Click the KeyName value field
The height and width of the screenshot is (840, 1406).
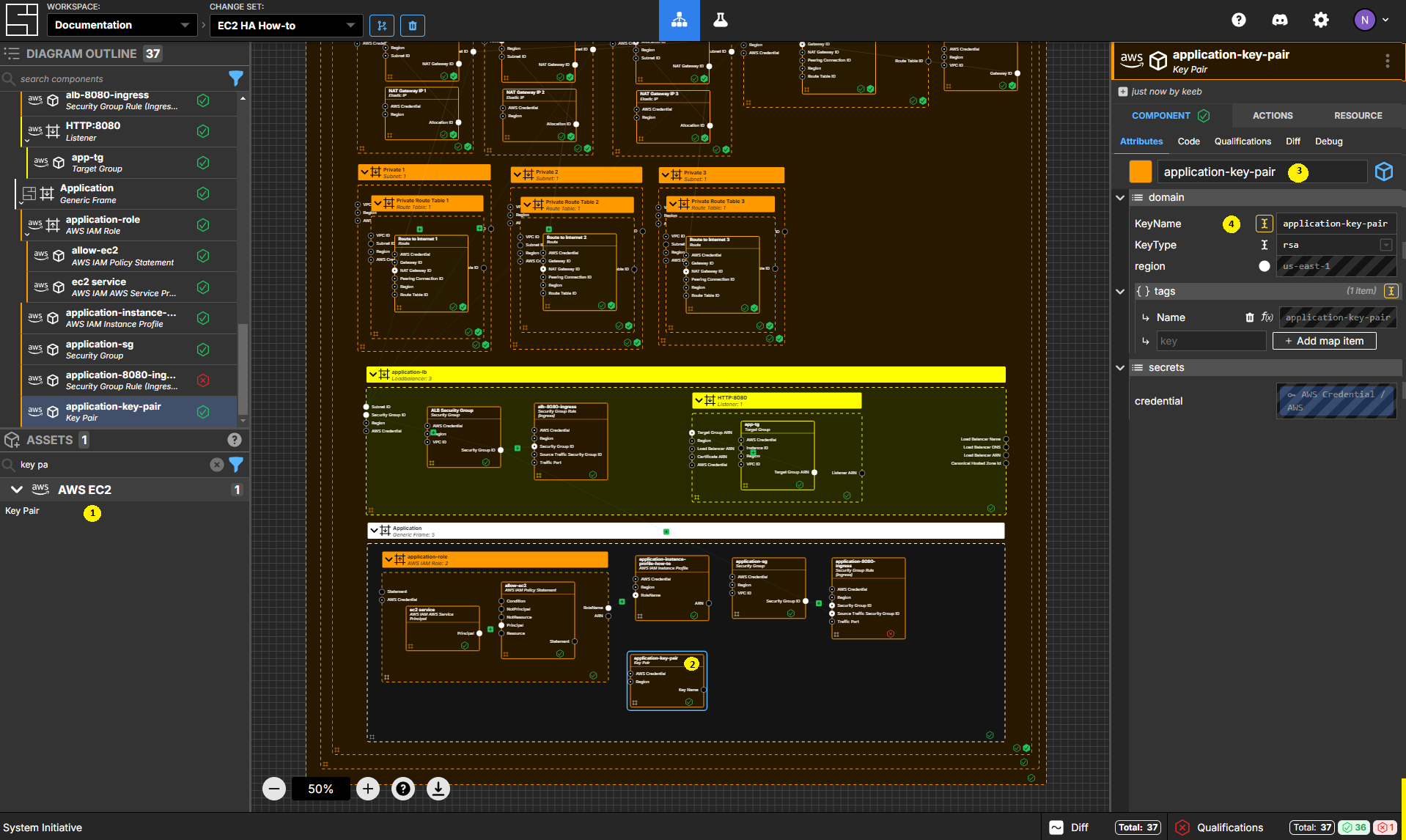[1336, 224]
